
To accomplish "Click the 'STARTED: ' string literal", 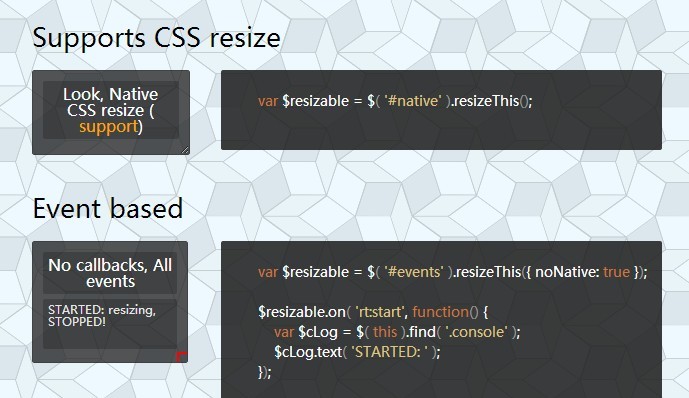I will tap(389, 352).
